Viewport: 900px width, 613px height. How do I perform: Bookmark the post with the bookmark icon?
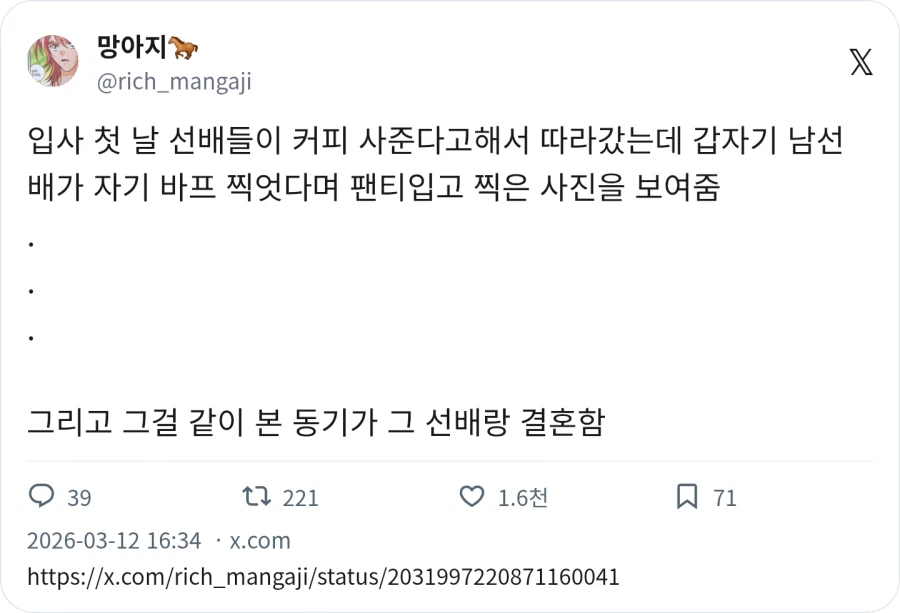tap(687, 497)
